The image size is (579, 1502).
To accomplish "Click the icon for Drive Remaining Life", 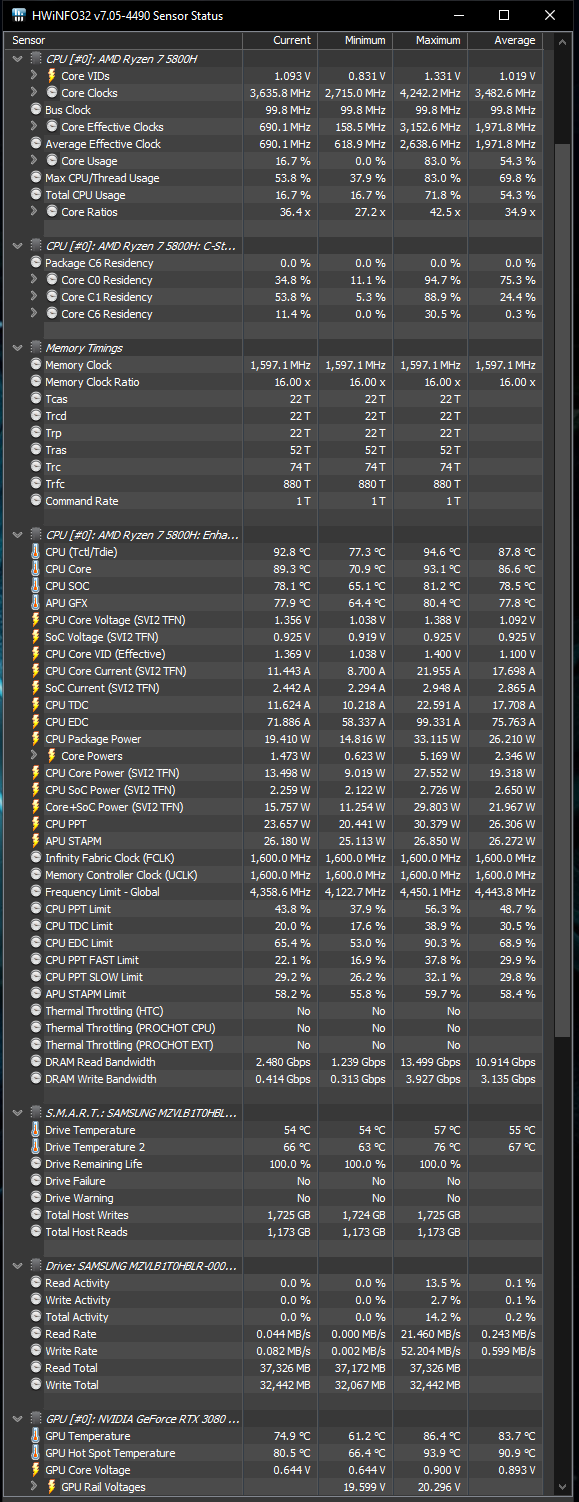I will tap(36, 1164).
